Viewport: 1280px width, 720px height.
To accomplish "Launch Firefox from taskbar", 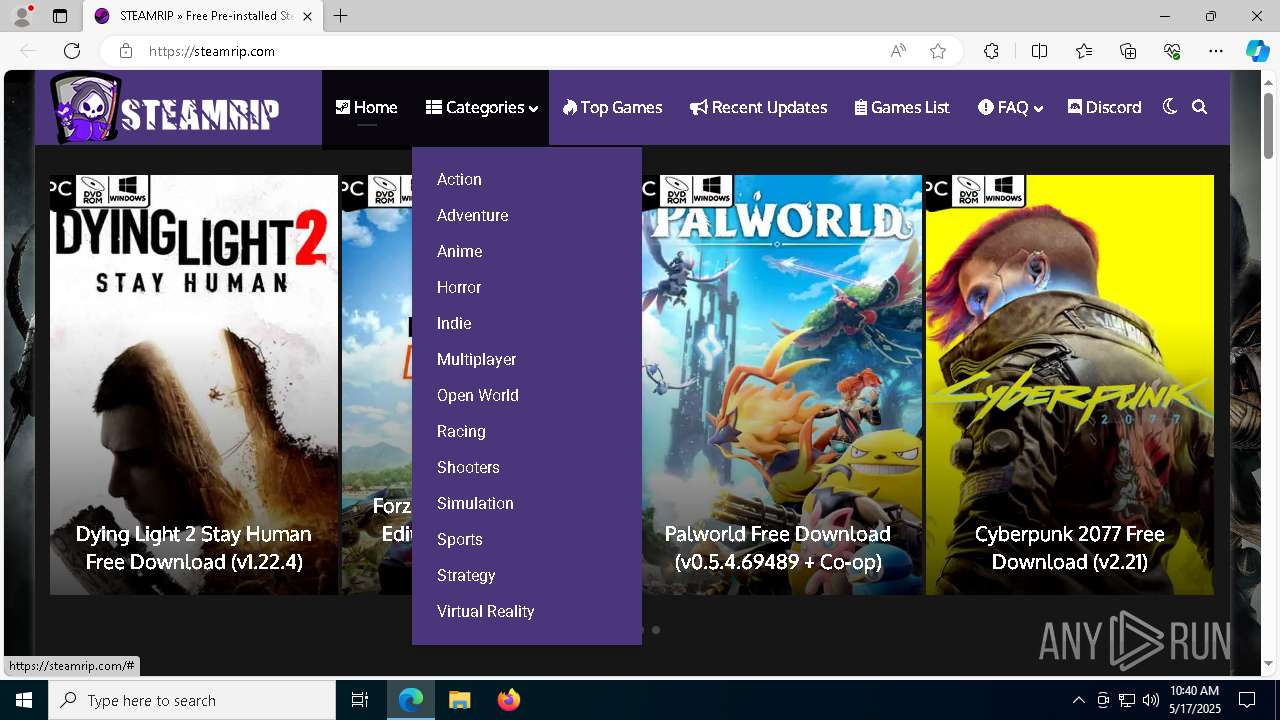I will tap(508, 700).
